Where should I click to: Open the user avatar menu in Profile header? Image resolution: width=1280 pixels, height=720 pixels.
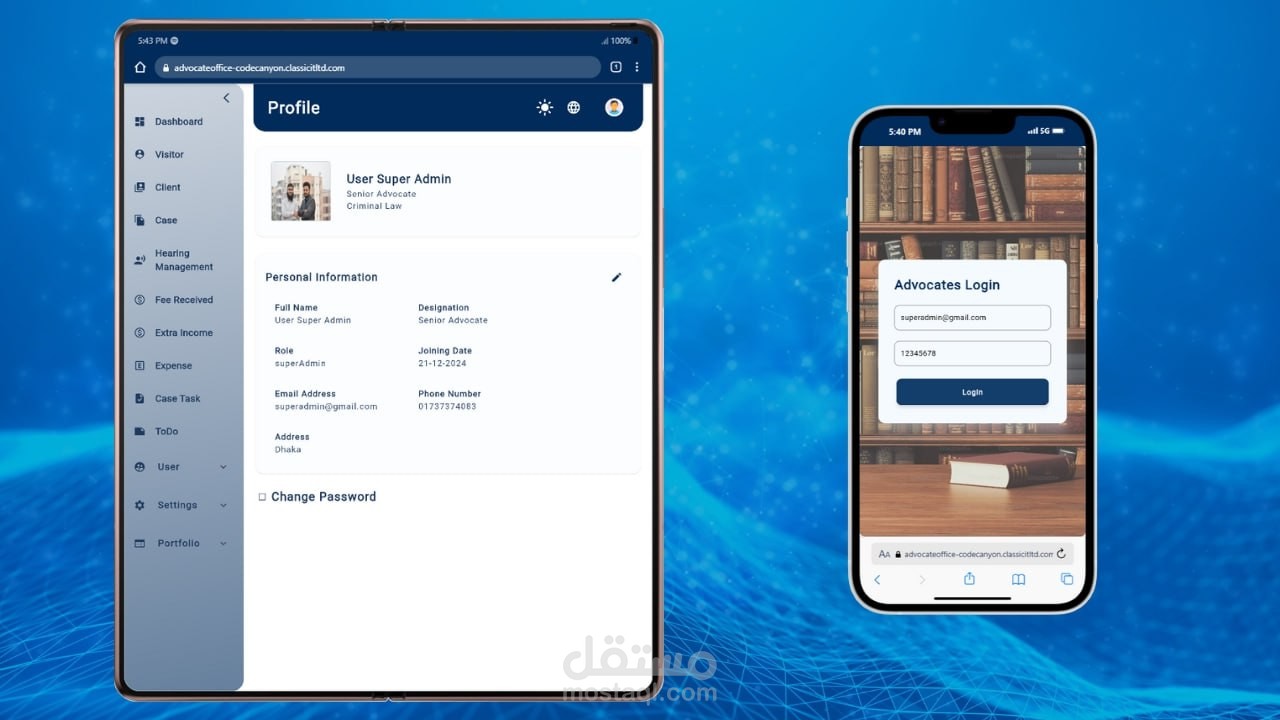pos(614,107)
